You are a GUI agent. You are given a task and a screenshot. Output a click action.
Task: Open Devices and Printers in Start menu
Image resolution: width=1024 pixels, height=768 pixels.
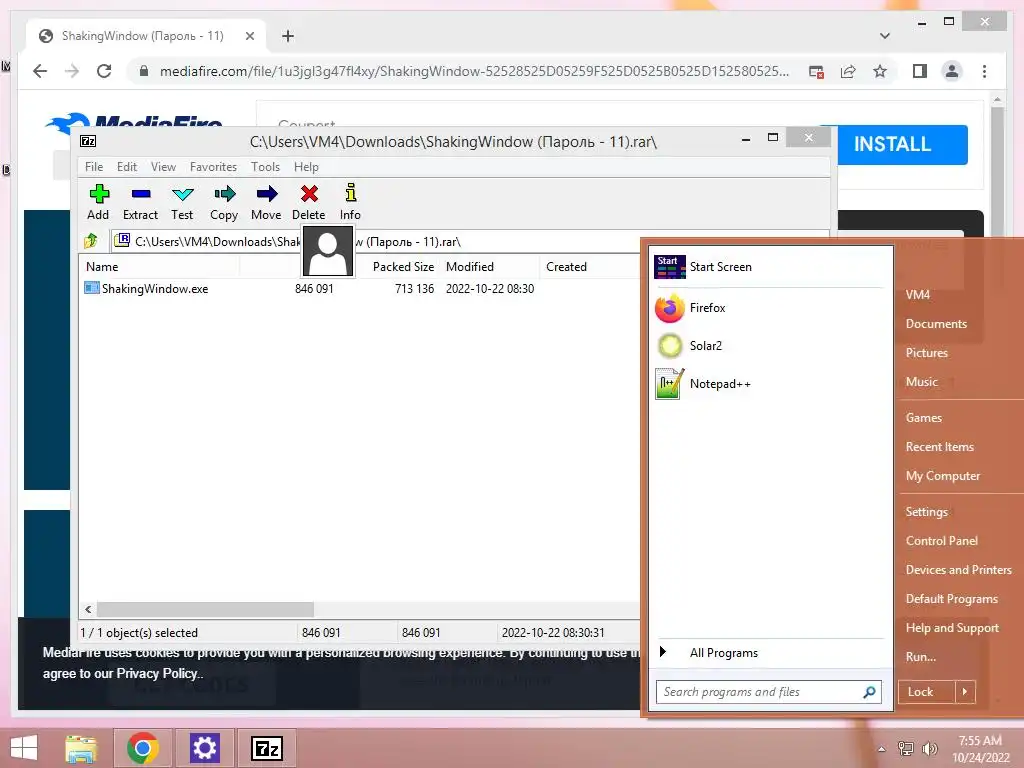tap(959, 569)
